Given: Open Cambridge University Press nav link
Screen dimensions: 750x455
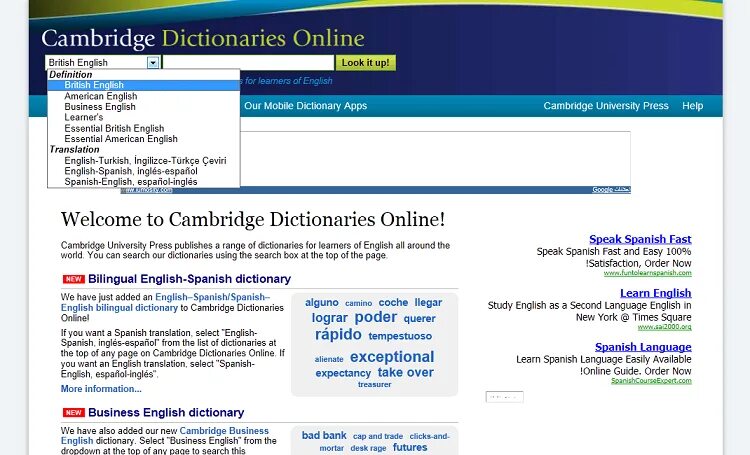Looking at the screenshot, I should pyautogui.click(x=606, y=106).
